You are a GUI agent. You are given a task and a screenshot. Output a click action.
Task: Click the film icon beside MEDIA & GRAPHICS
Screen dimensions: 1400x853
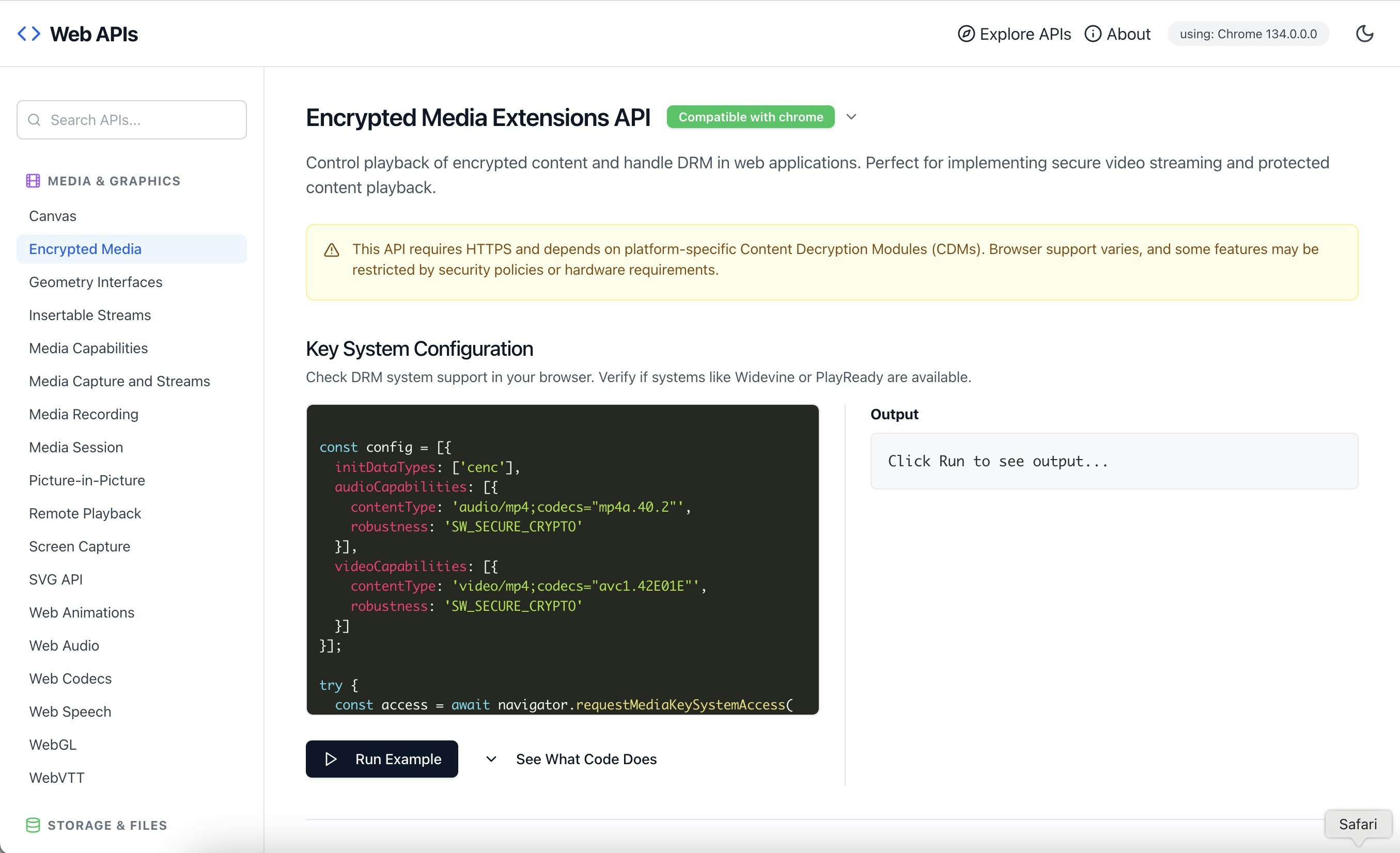tap(33, 181)
